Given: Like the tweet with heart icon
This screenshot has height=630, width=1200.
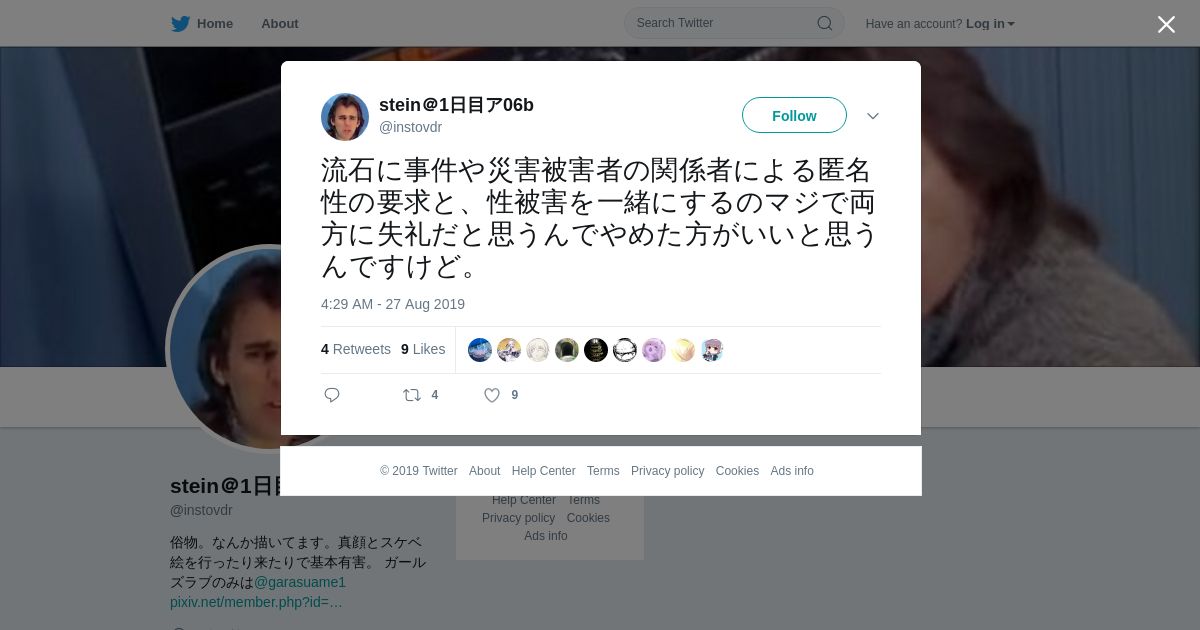Looking at the screenshot, I should [492, 395].
